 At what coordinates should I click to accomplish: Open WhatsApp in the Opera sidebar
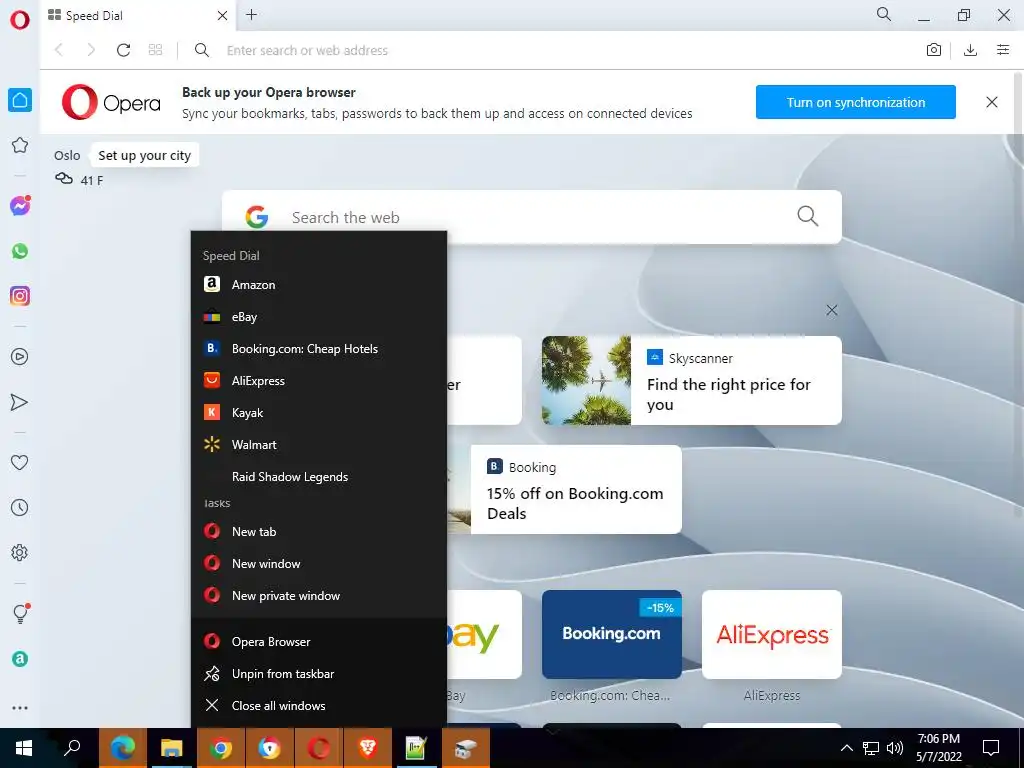(x=20, y=251)
